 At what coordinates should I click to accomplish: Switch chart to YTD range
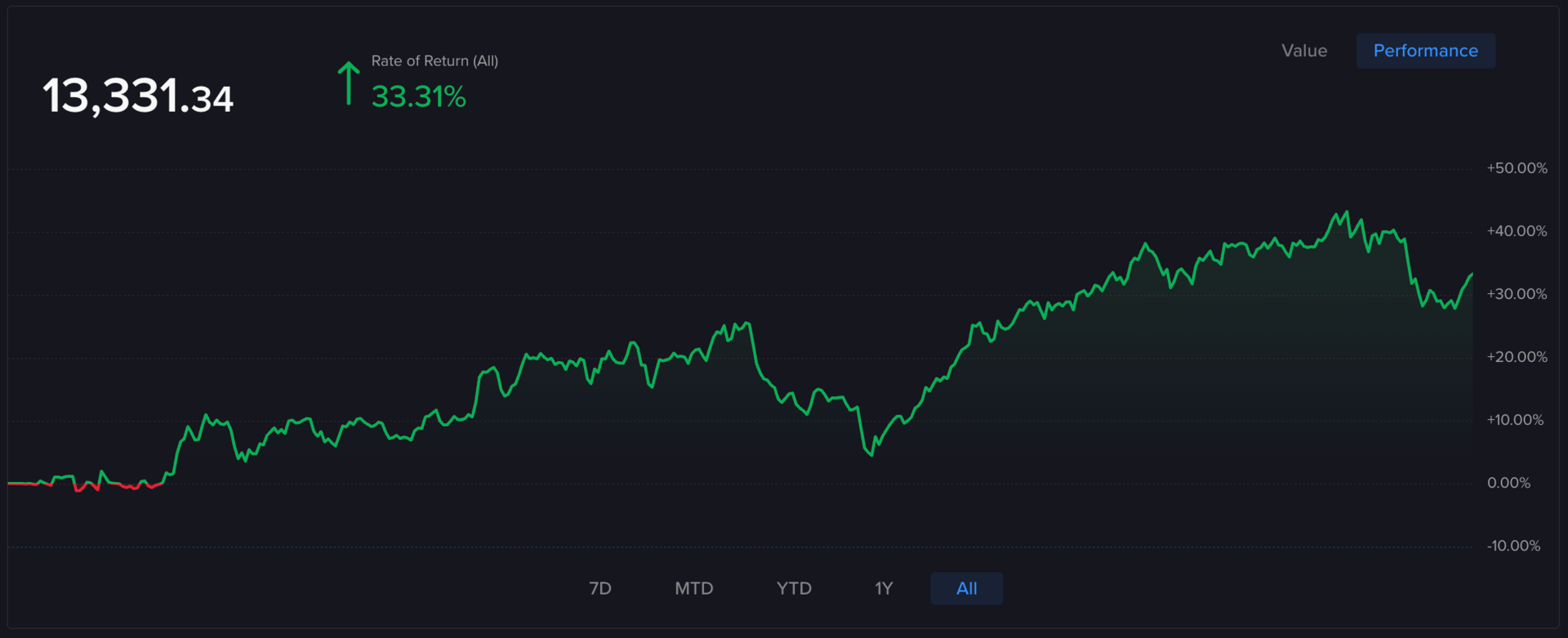coord(794,588)
